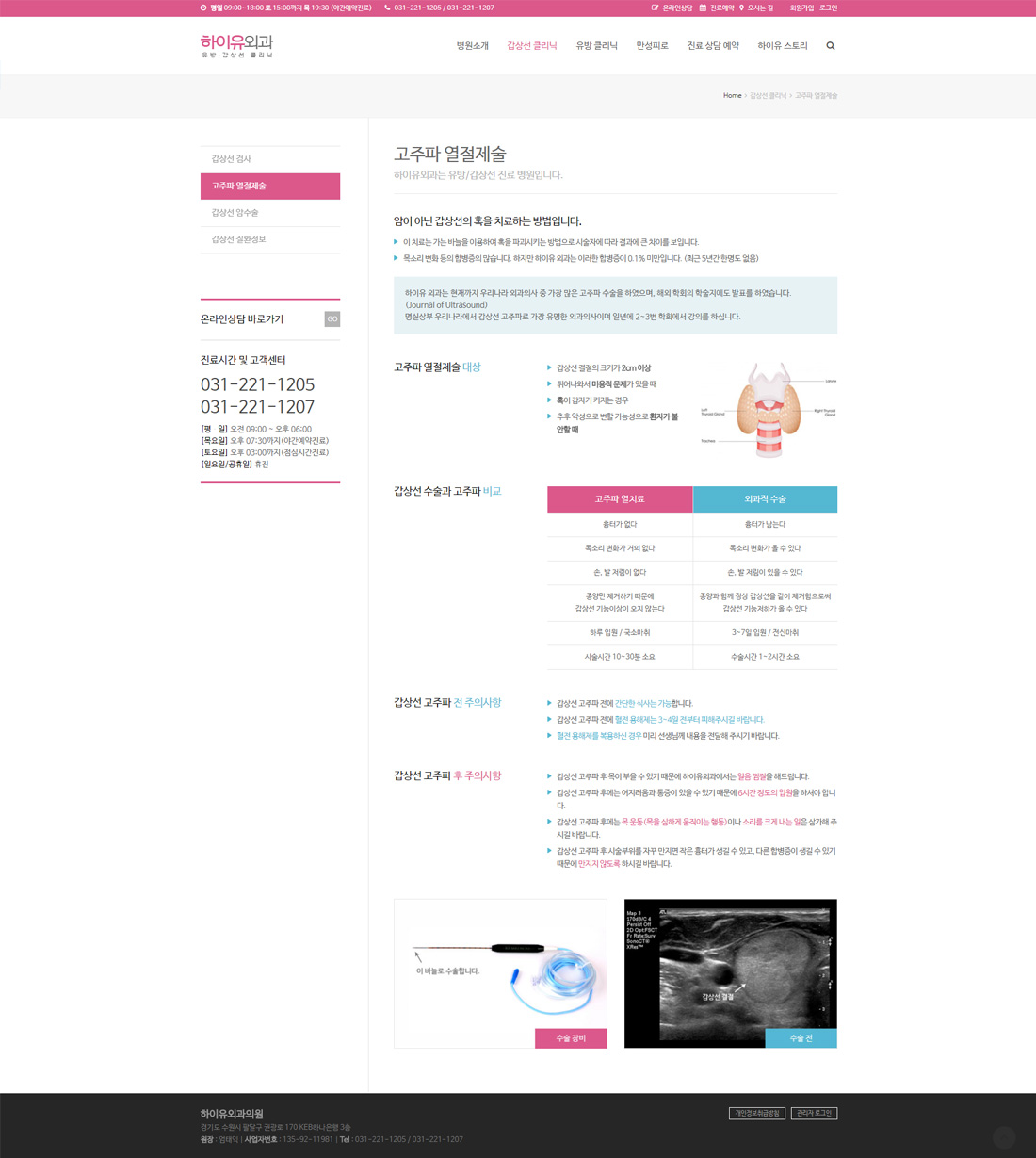1036x1158 pixels.
Task: Click the GO button for 온라인상담 바로가기
Action: pyautogui.click(x=332, y=319)
